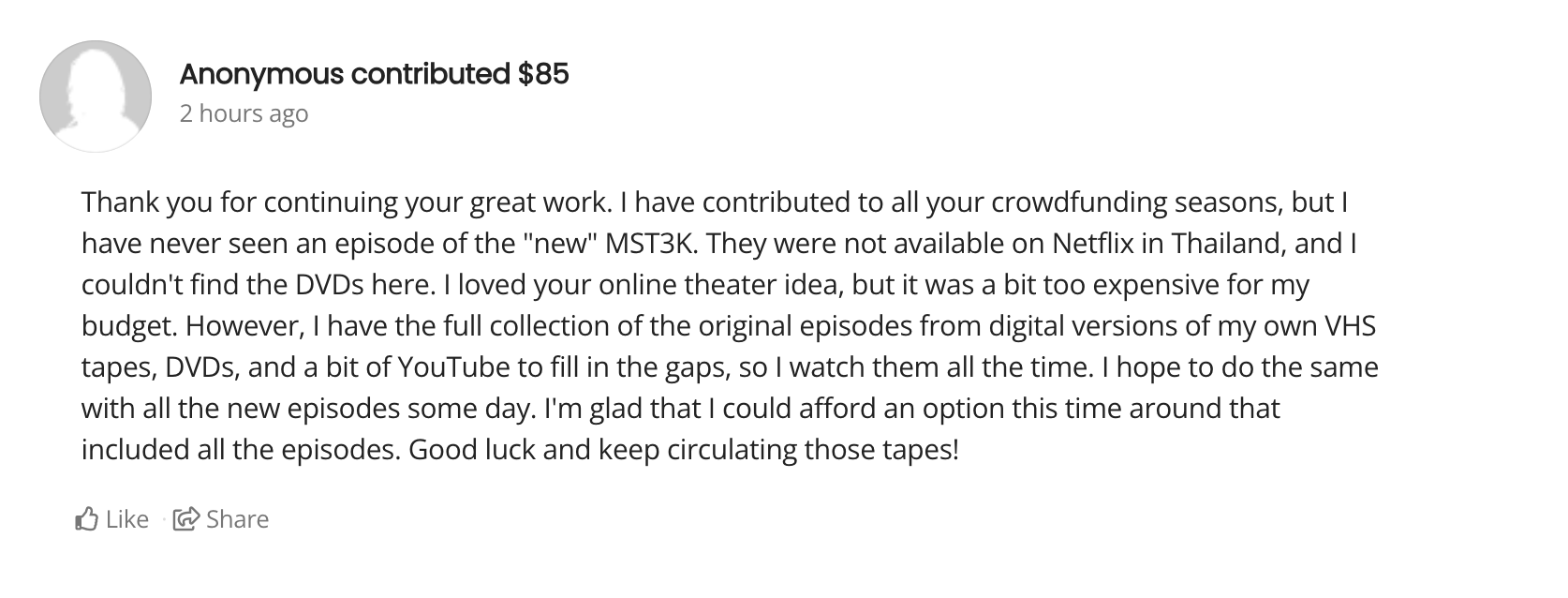Click the word "VHS" in the comment
Image resolution: width=1568 pixels, height=598 pixels.
click(x=1349, y=325)
